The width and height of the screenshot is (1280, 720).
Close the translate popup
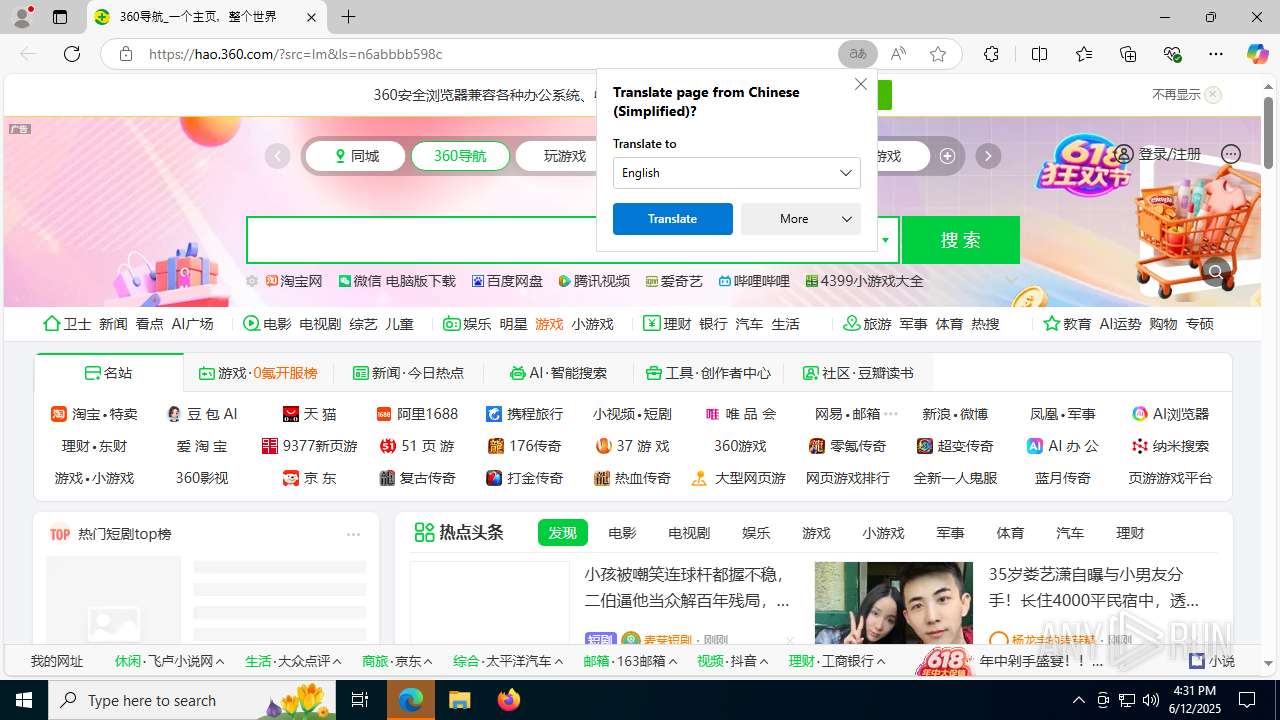861,84
